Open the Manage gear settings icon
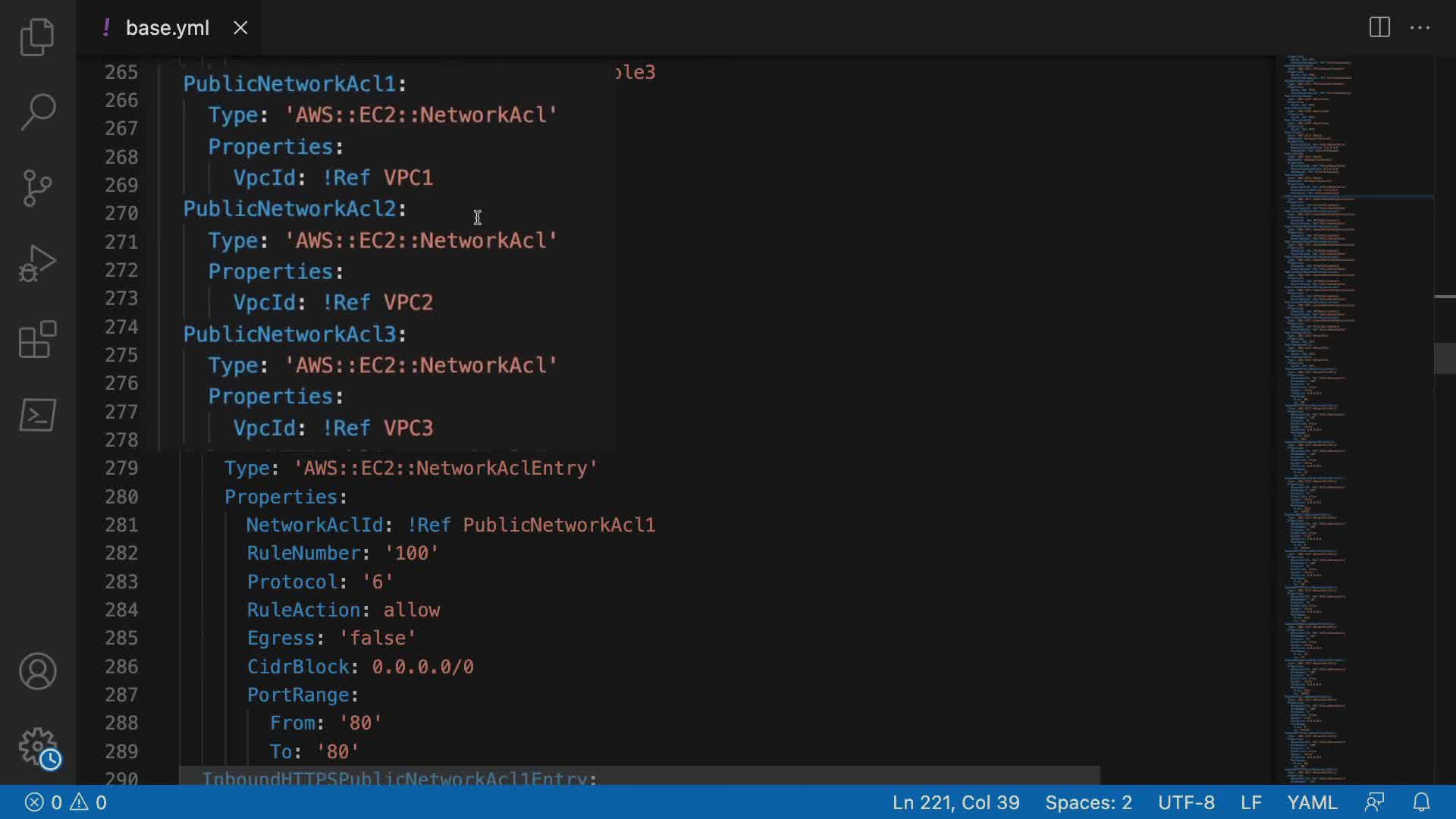 [x=37, y=747]
